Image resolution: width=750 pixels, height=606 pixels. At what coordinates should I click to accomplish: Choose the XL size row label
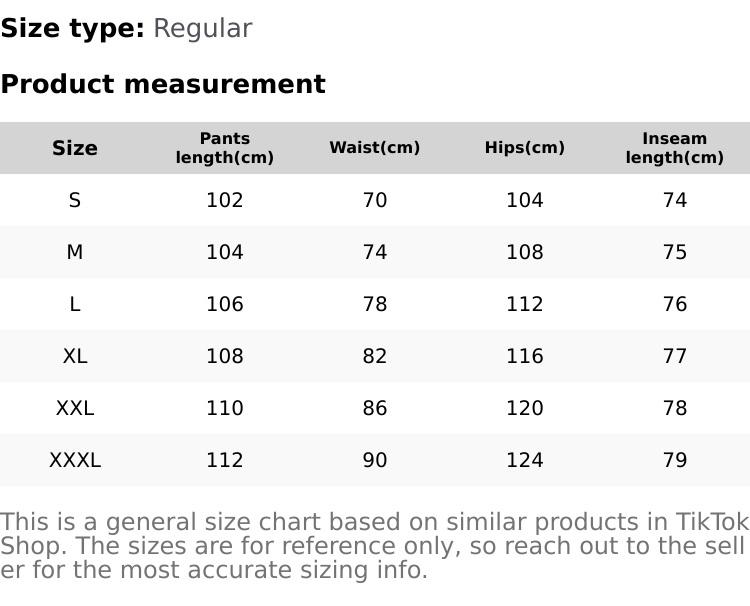click(x=75, y=356)
